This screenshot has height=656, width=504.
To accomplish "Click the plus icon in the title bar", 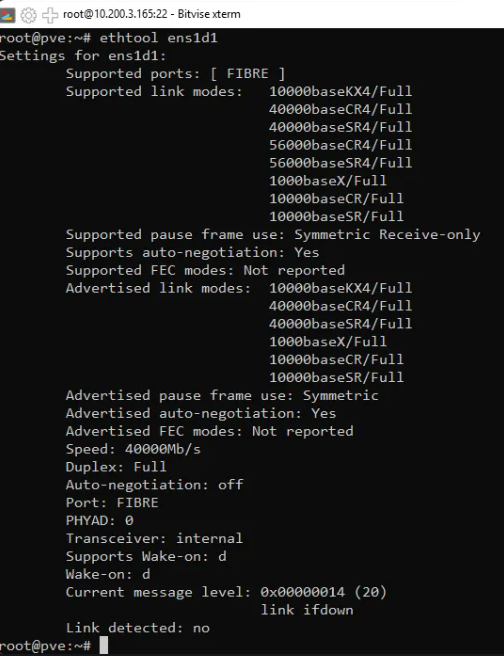I will pos(50,15).
